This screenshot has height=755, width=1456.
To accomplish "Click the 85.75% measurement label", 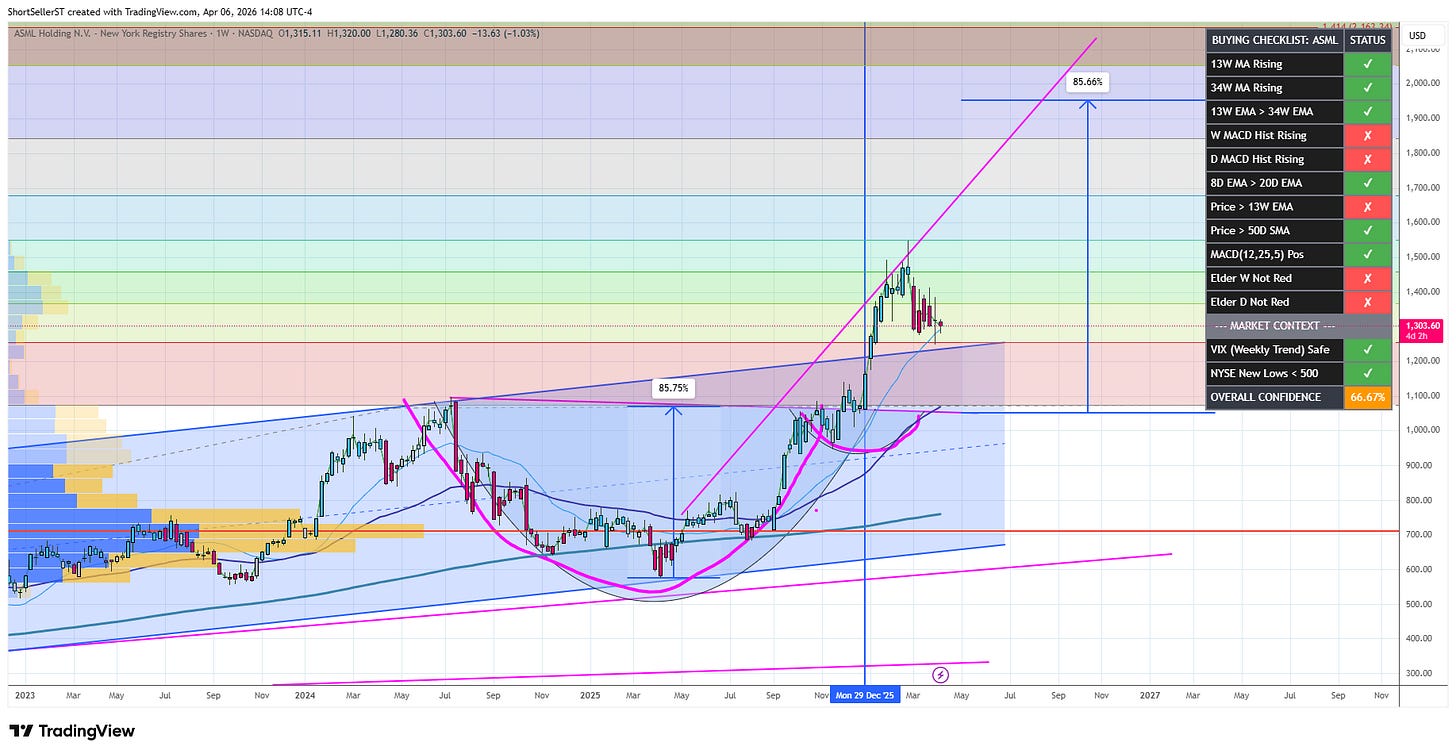I will (x=673, y=387).
